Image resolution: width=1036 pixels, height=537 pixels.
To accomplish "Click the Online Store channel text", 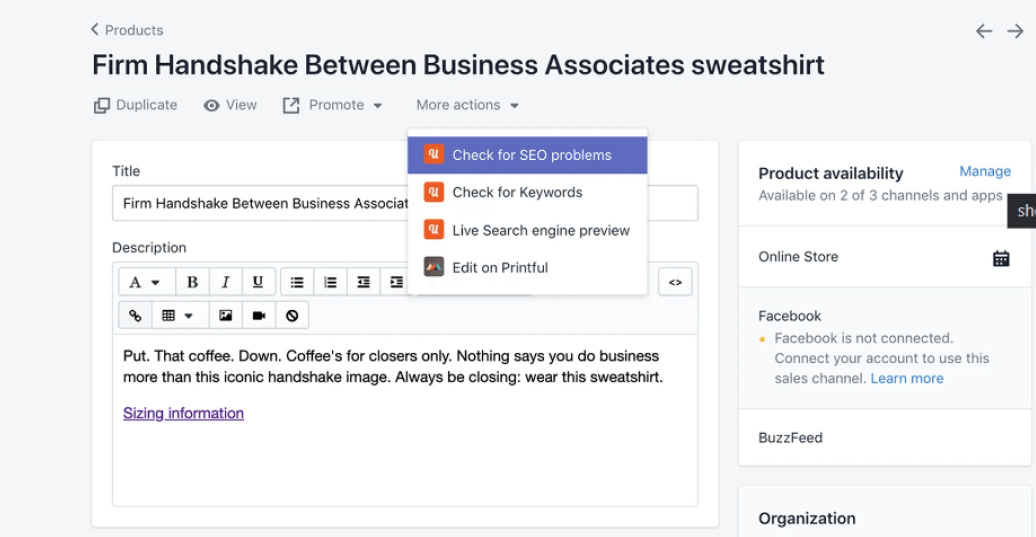I will click(798, 257).
